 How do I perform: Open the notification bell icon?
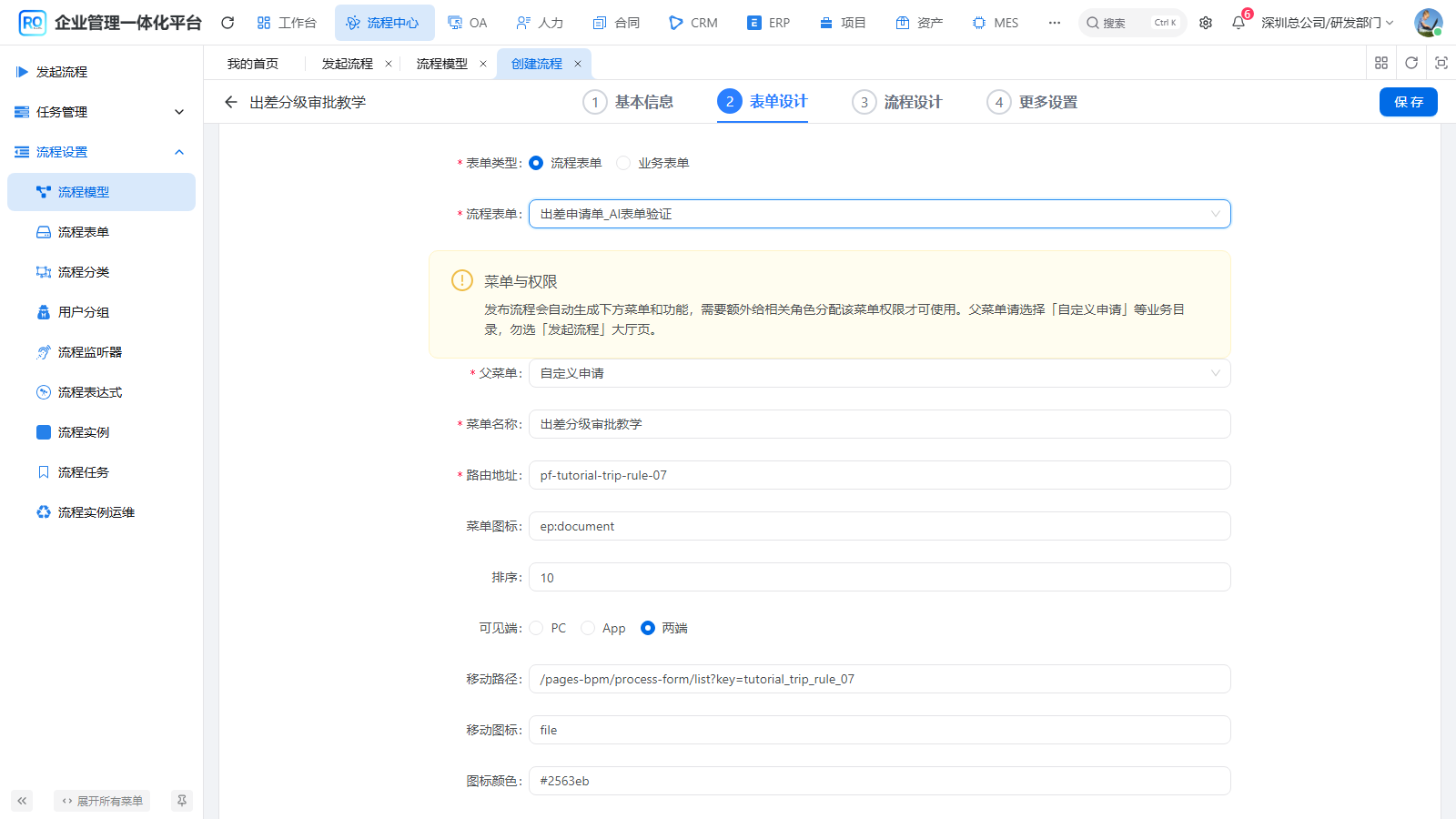(1239, 23)
